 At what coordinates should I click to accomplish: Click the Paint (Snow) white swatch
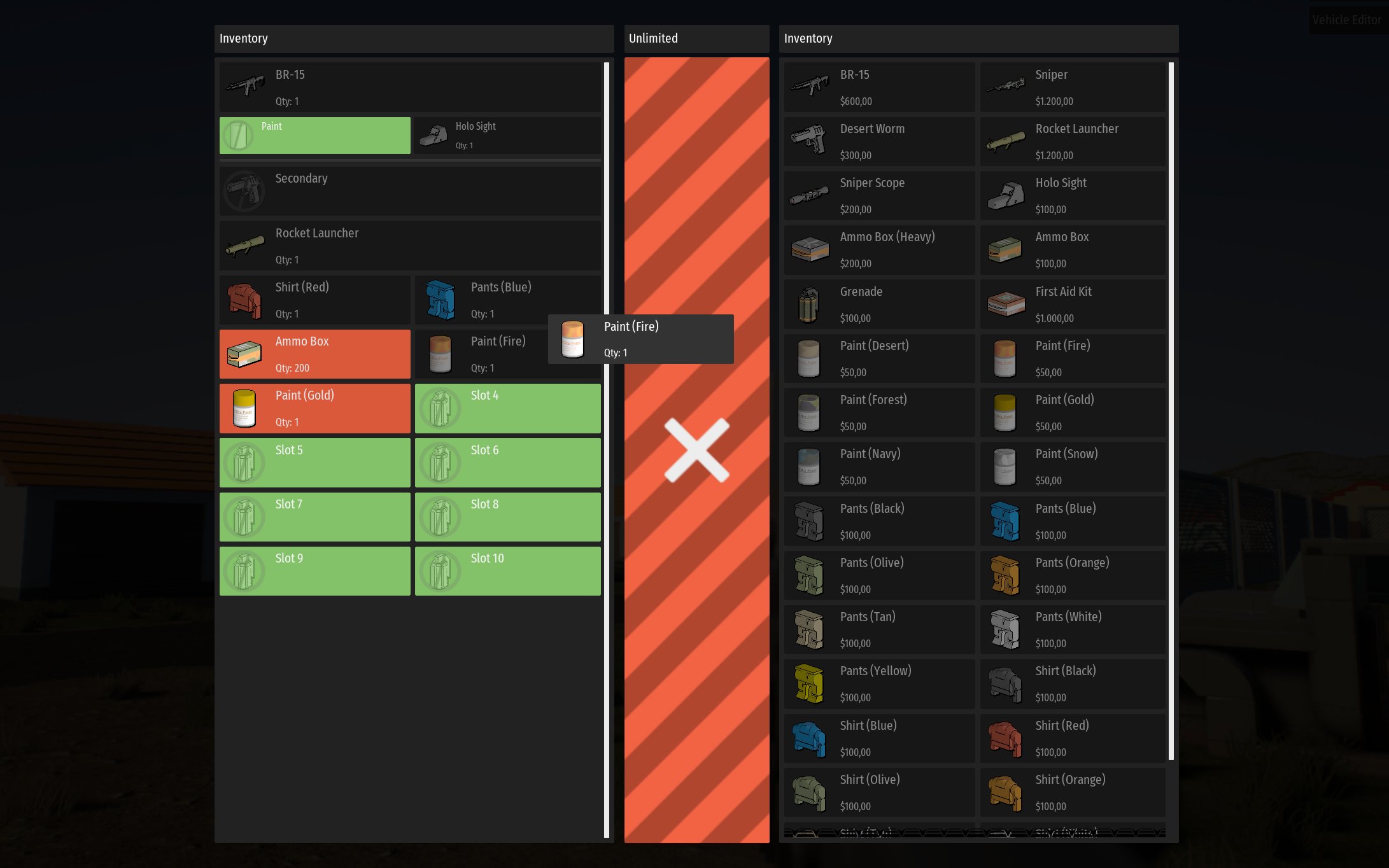pyautogui.click(x=1005, y=466)
